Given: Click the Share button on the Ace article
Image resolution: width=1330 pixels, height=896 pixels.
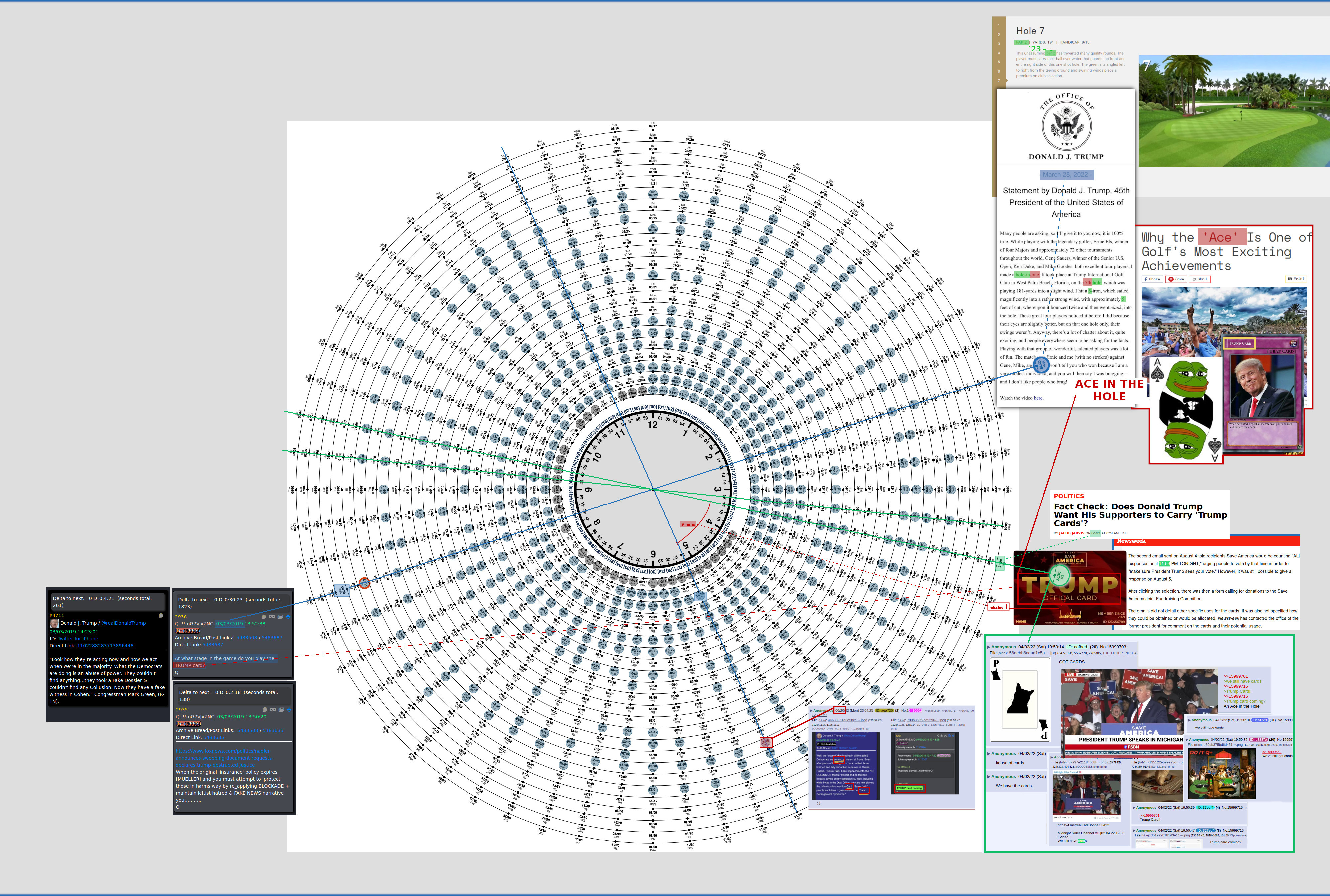Looking at the screenshot, I should [x=1152, y=279].
